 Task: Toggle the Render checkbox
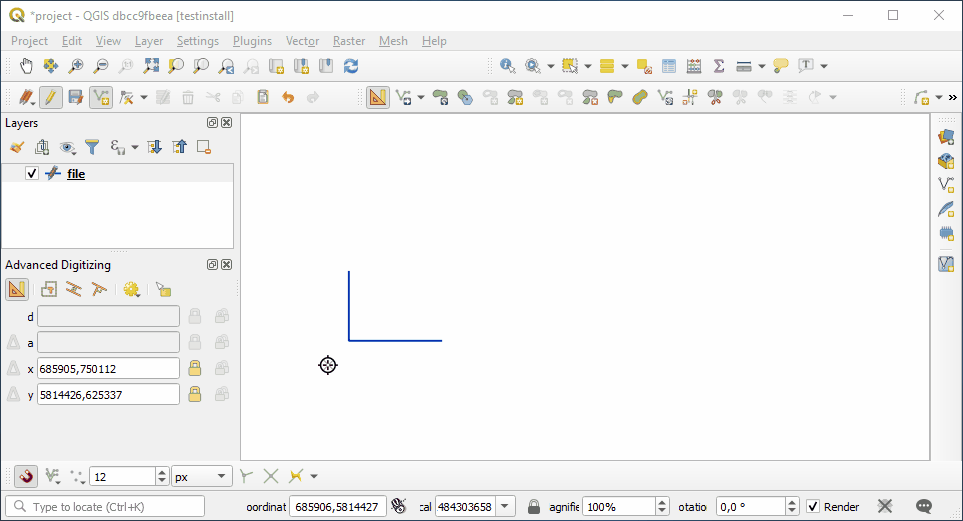coord(813,507)
